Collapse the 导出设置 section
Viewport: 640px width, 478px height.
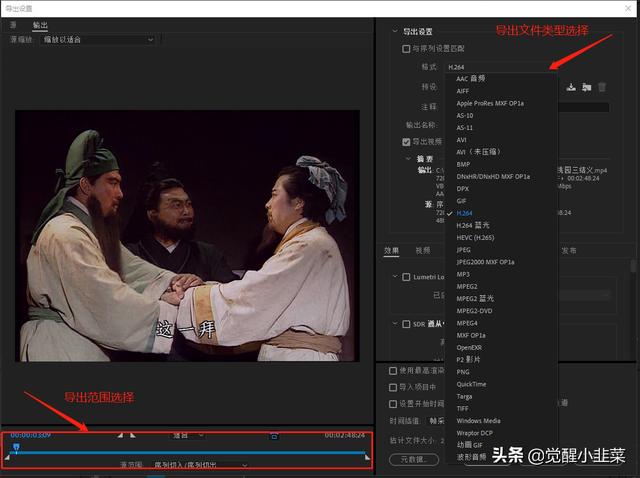(x=395, y=31)
